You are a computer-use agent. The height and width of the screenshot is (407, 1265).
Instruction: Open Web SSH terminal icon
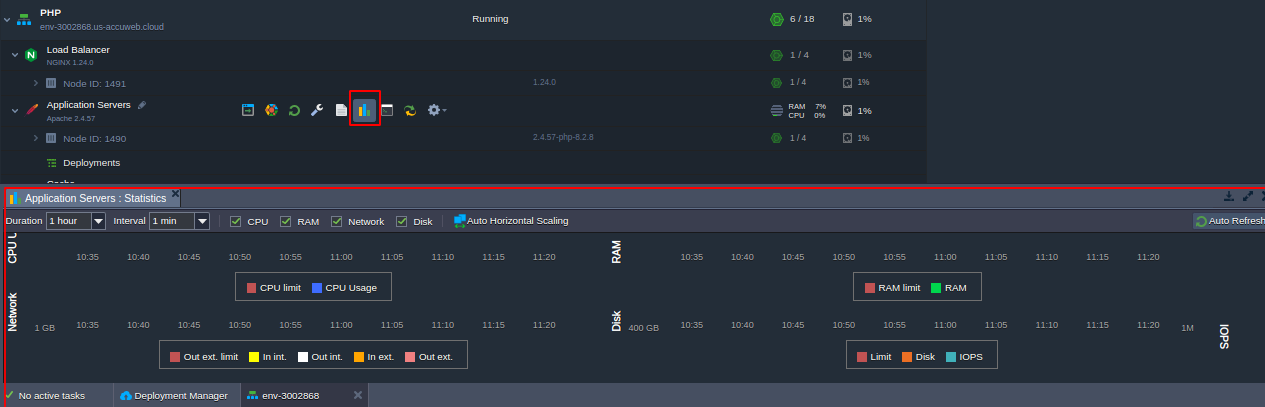tap(387, 110)
